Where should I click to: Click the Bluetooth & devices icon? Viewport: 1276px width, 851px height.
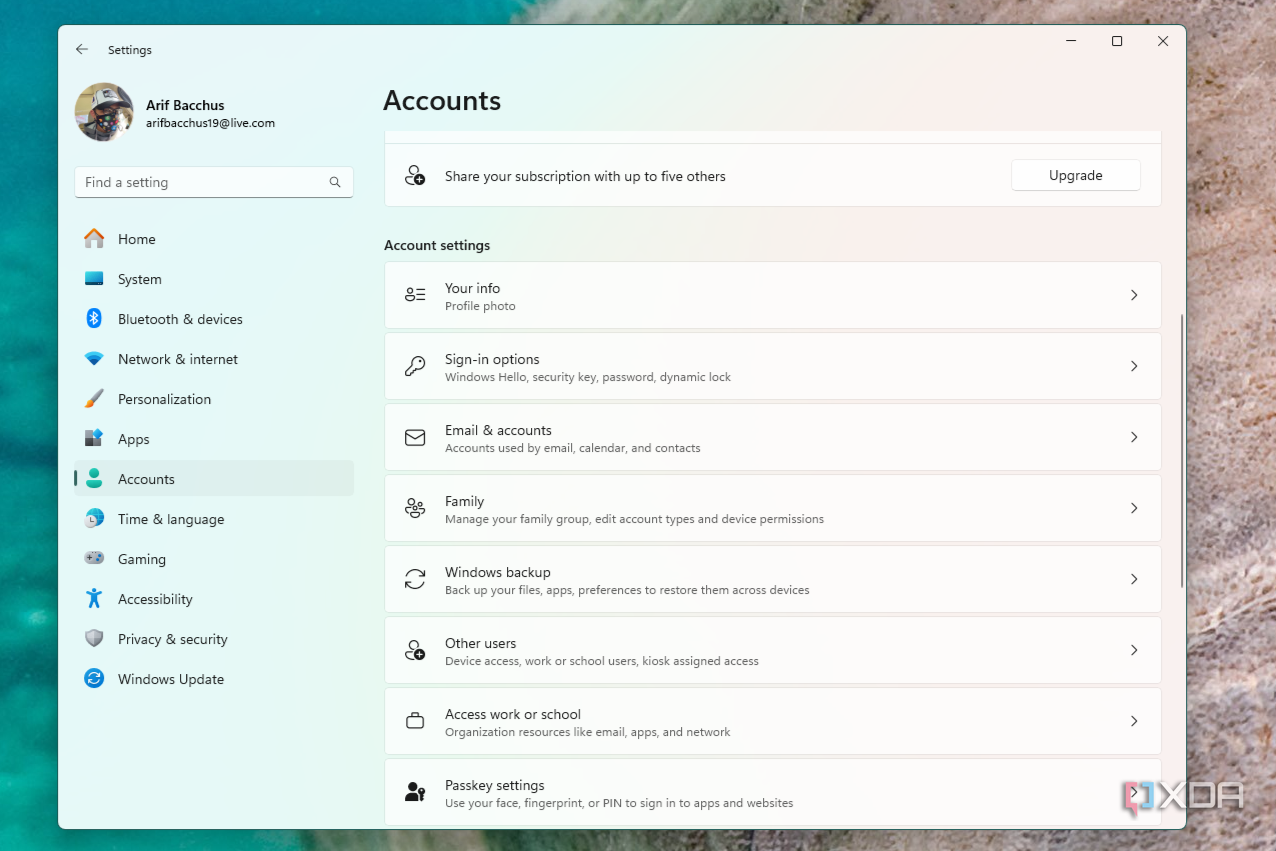tap(93, 318)
